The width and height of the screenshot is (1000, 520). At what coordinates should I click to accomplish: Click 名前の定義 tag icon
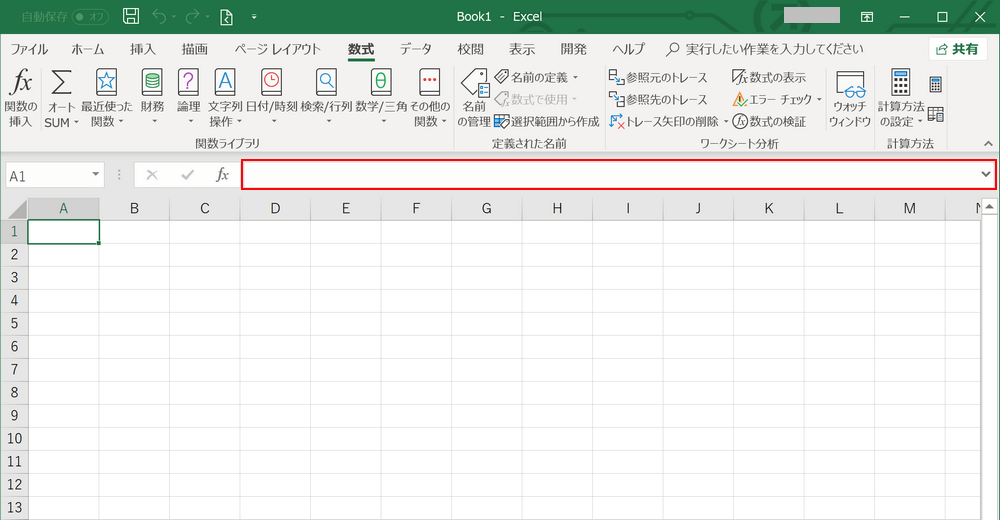501,77
